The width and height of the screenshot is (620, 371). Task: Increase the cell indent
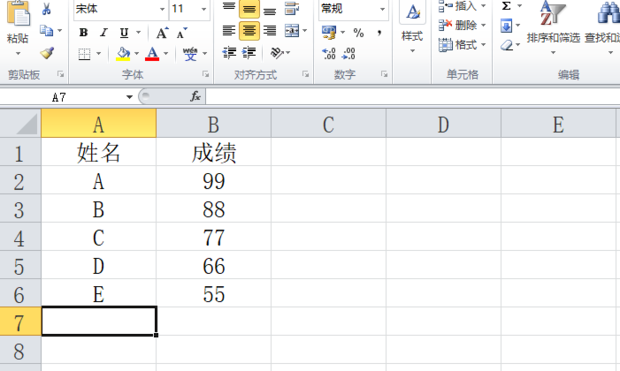click(249, 53)
